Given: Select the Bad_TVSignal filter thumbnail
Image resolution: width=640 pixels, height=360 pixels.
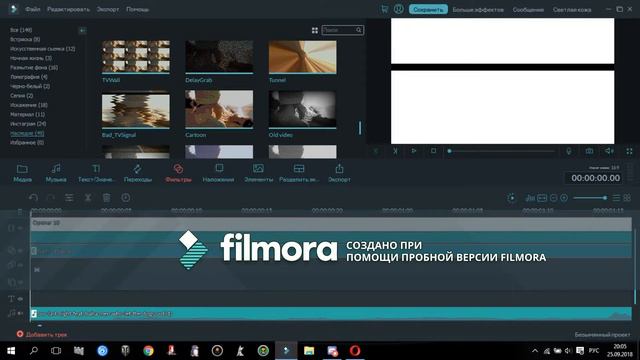Looking at the screenshot, I should (136, 109).
